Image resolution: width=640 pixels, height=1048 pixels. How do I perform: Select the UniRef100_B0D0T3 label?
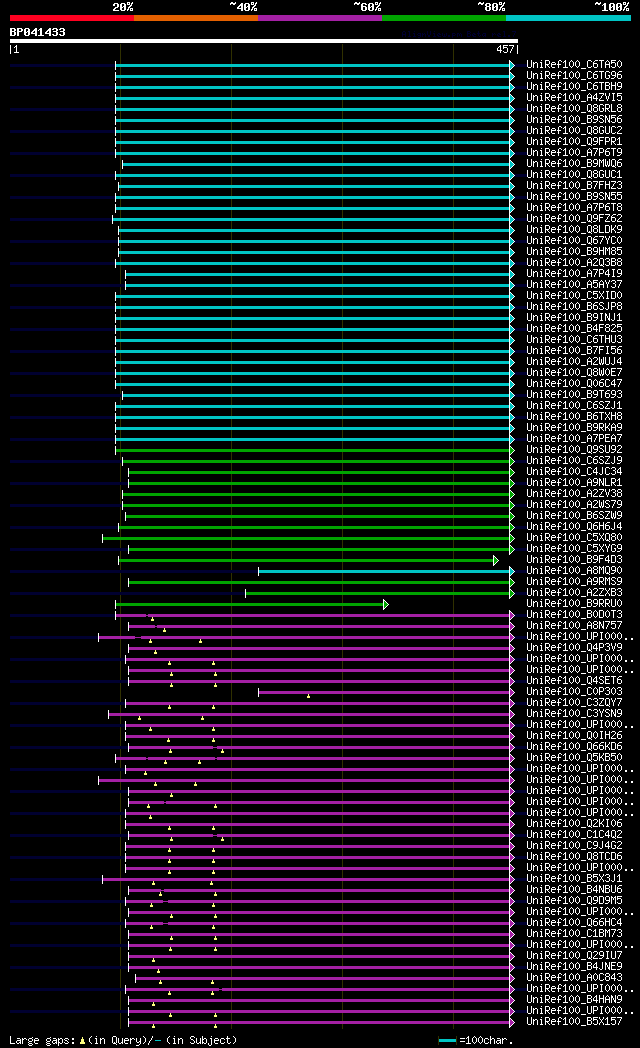pyautogui.click(x=574, y=614)
